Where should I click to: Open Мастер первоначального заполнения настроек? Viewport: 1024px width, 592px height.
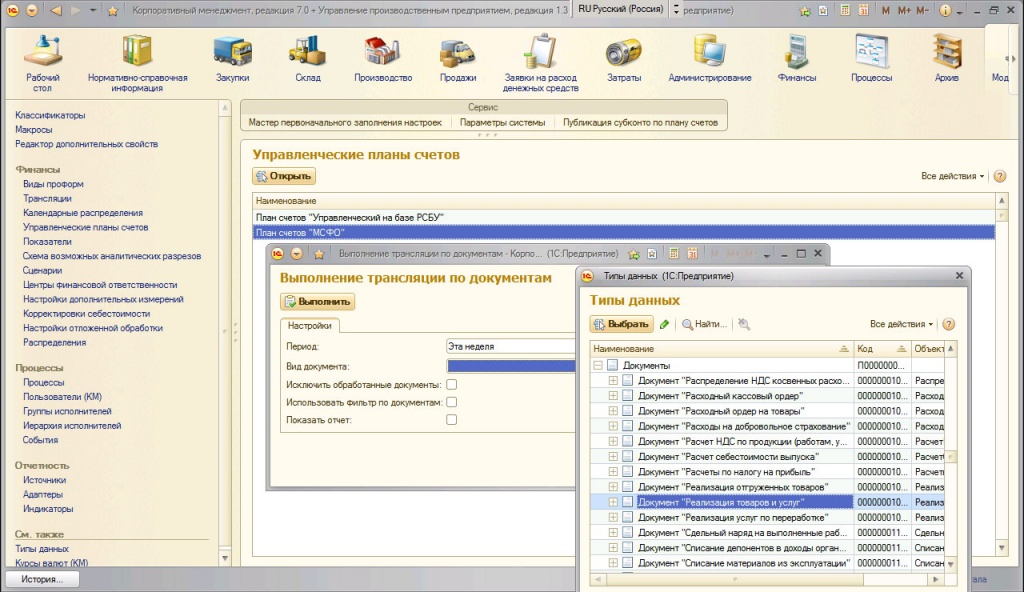[x=345, y=122]
